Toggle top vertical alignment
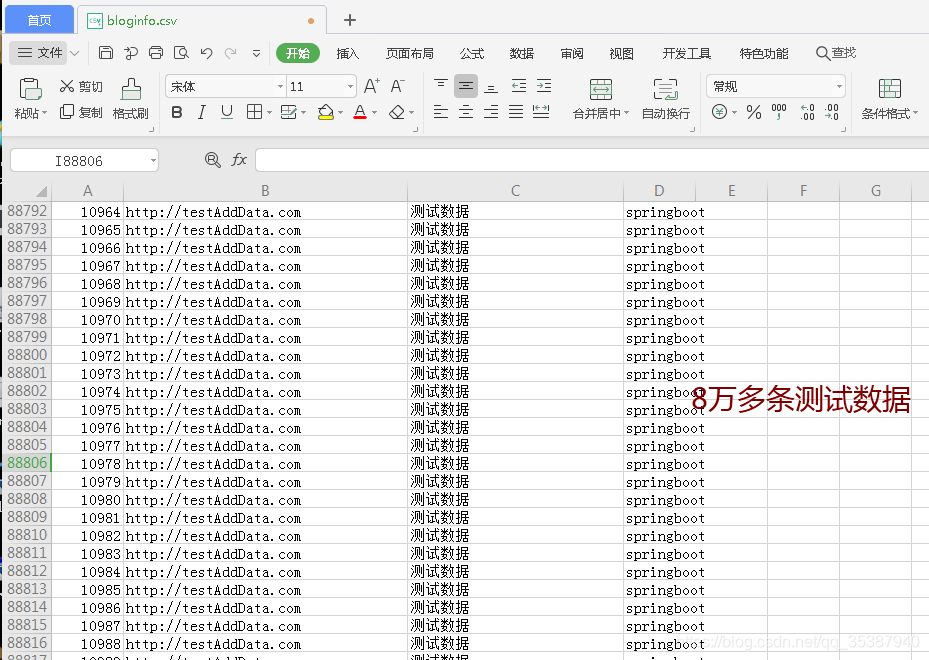929x660 pixels. click(441, 86)
